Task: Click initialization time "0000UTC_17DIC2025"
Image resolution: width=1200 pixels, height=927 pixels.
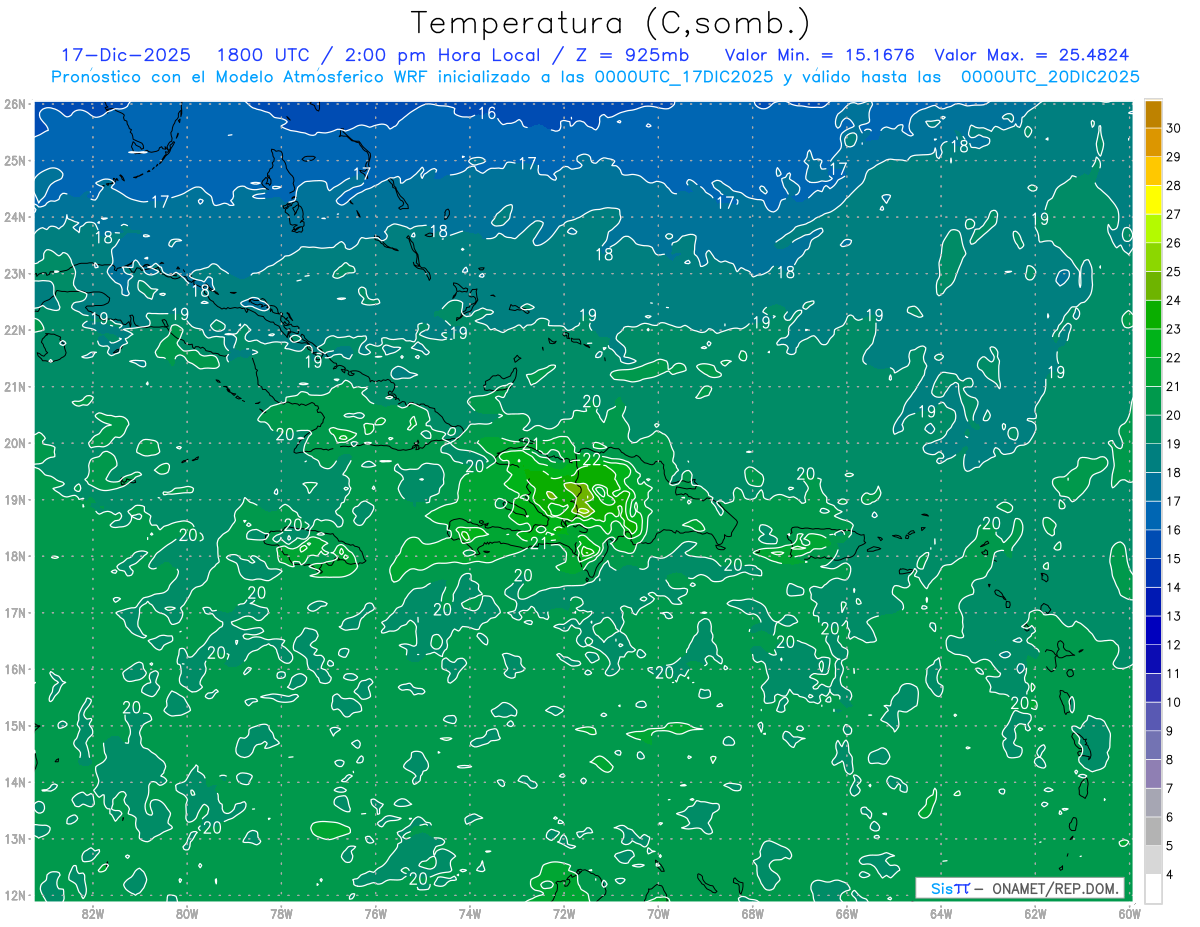Action: click(x=683, y=77)
